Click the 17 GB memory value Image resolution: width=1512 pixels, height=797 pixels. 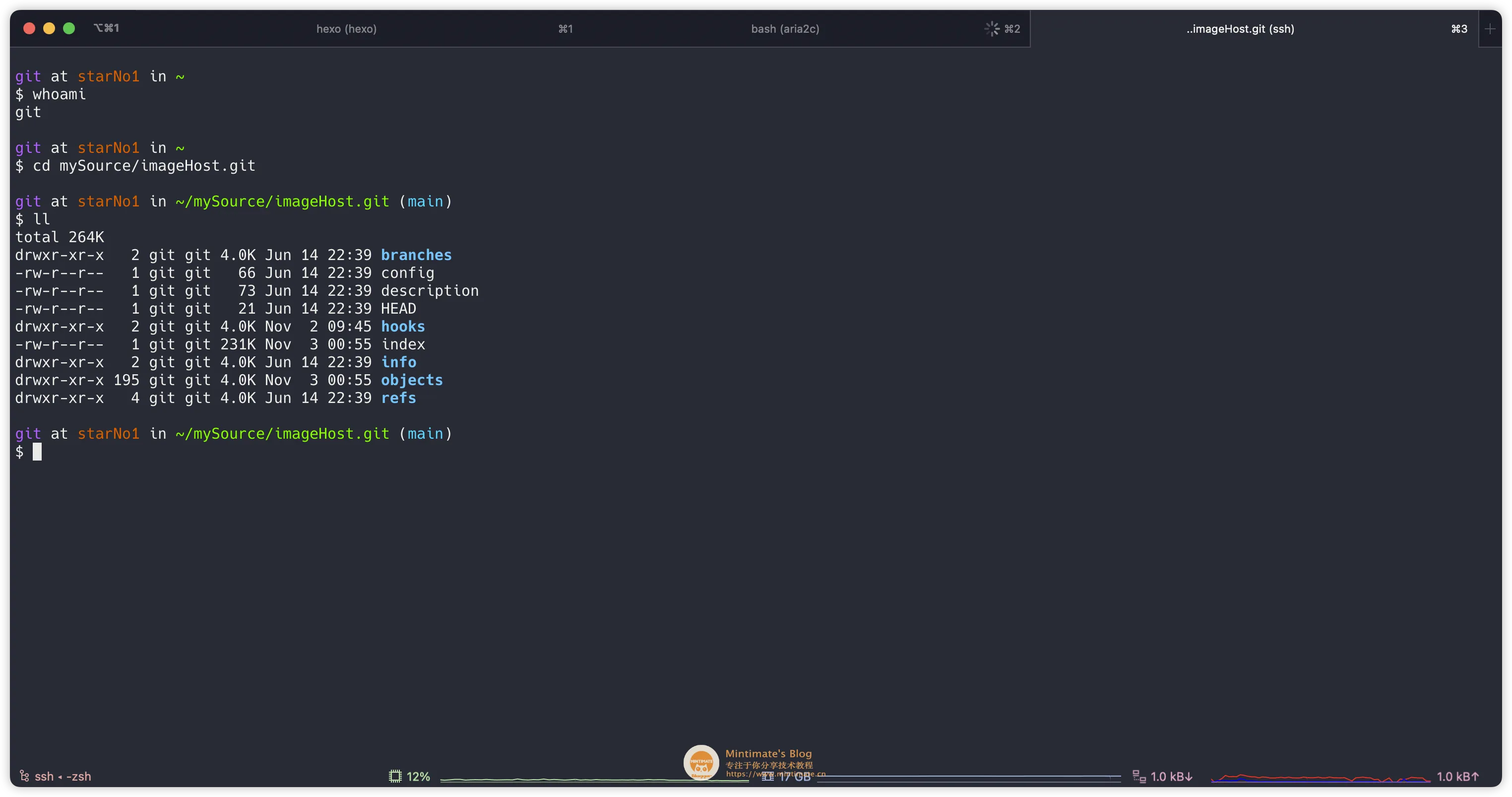pyautogui.click(x=794, y=777)
